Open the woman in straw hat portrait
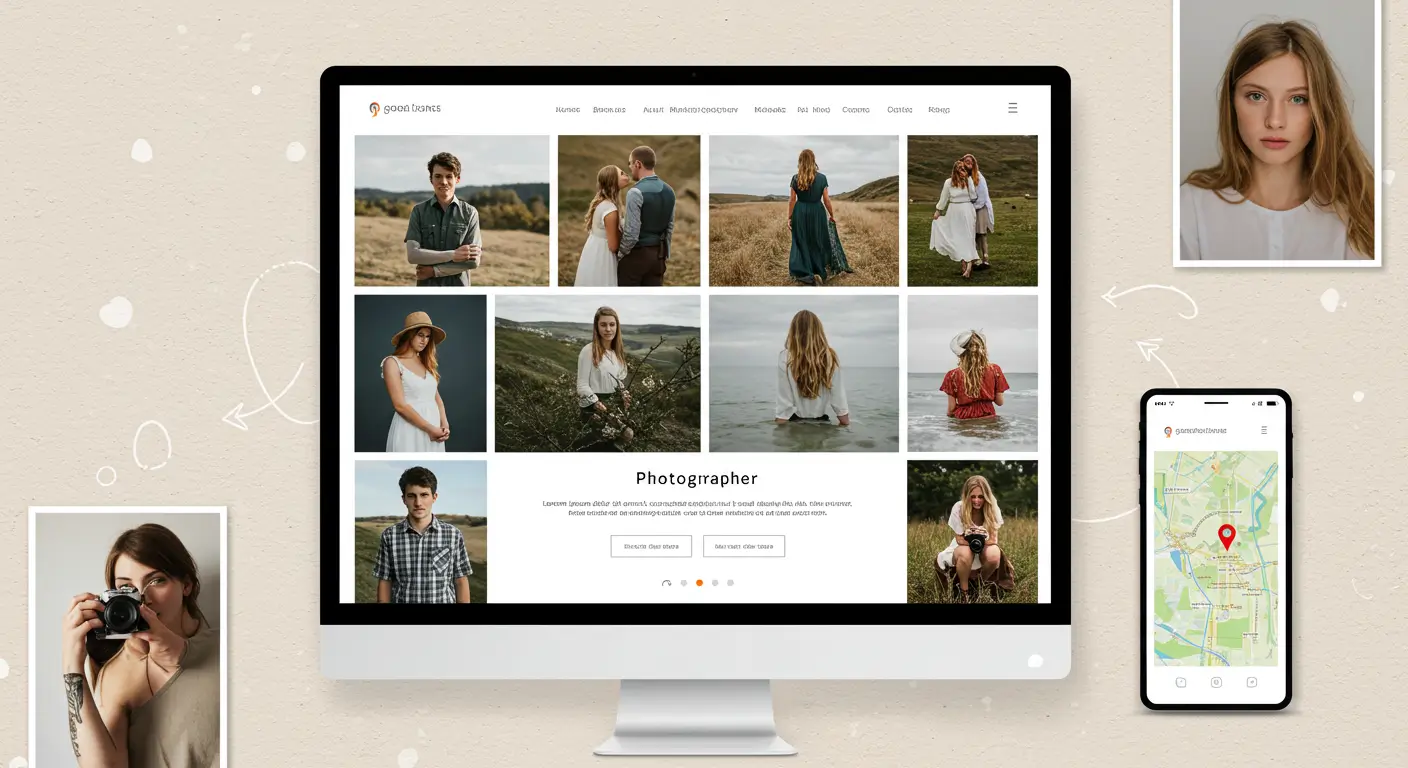Screen dimensions: 1408x768 [420, 373]
